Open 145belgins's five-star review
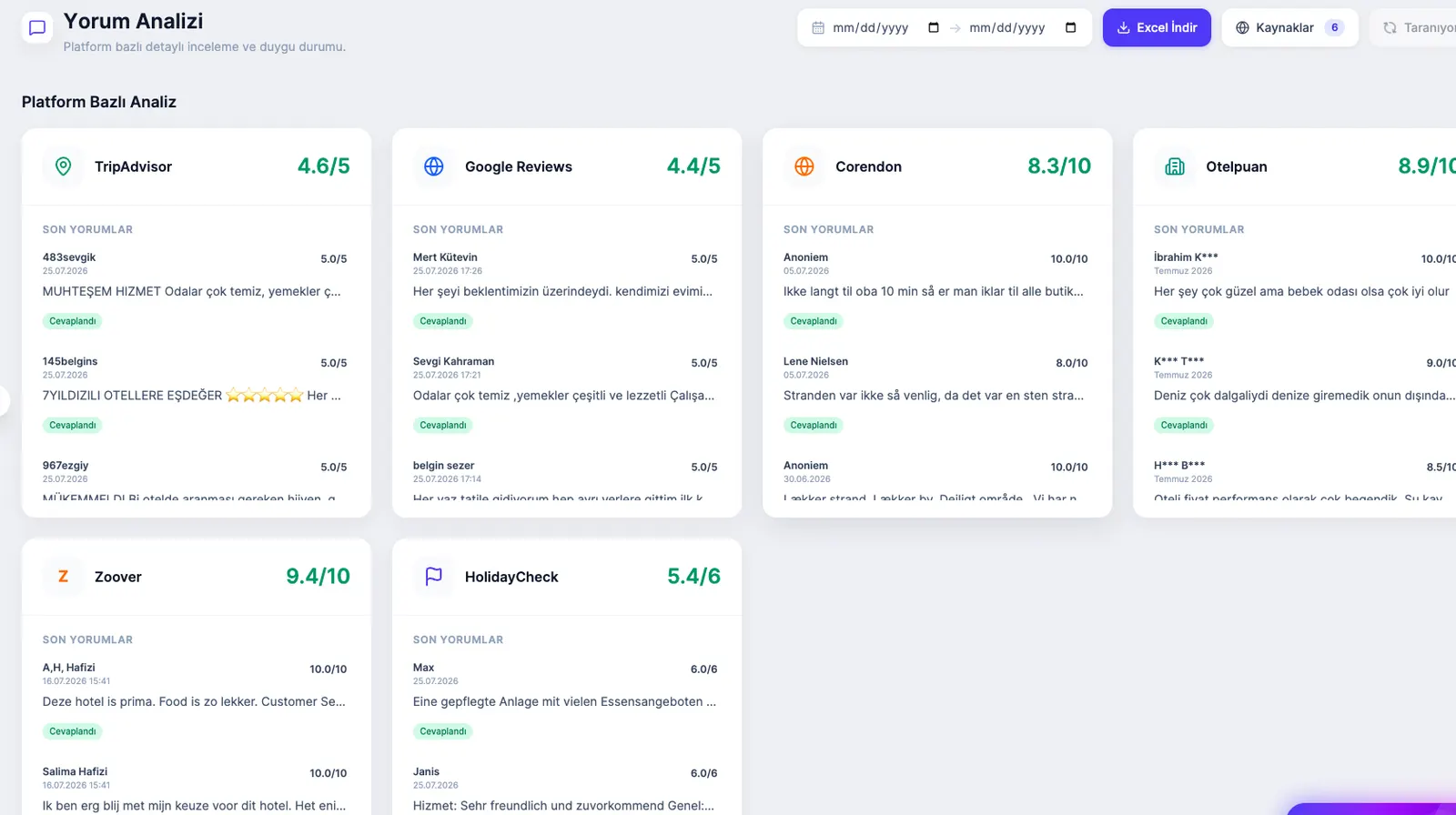1456x815 pixels. pos(195,393)
